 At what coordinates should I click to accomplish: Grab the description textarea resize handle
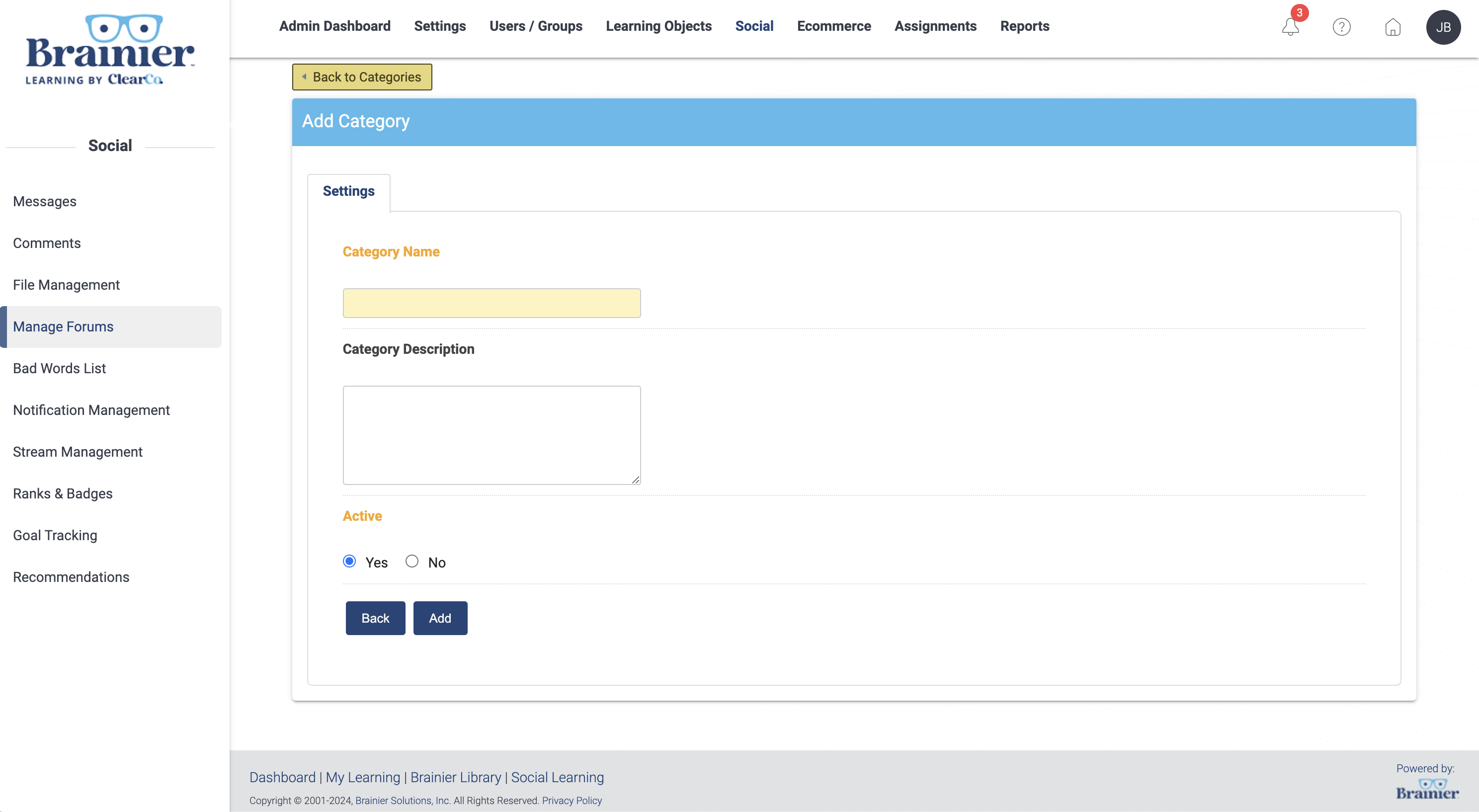[x=636, y=480]
